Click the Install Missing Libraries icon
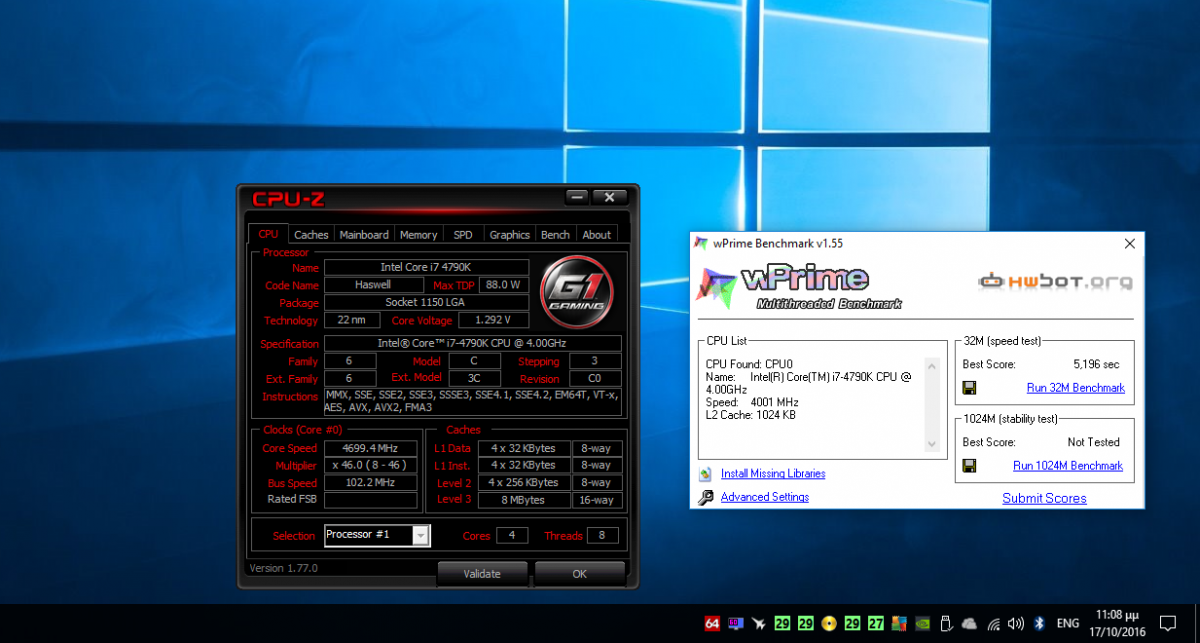 click(705, 474)
